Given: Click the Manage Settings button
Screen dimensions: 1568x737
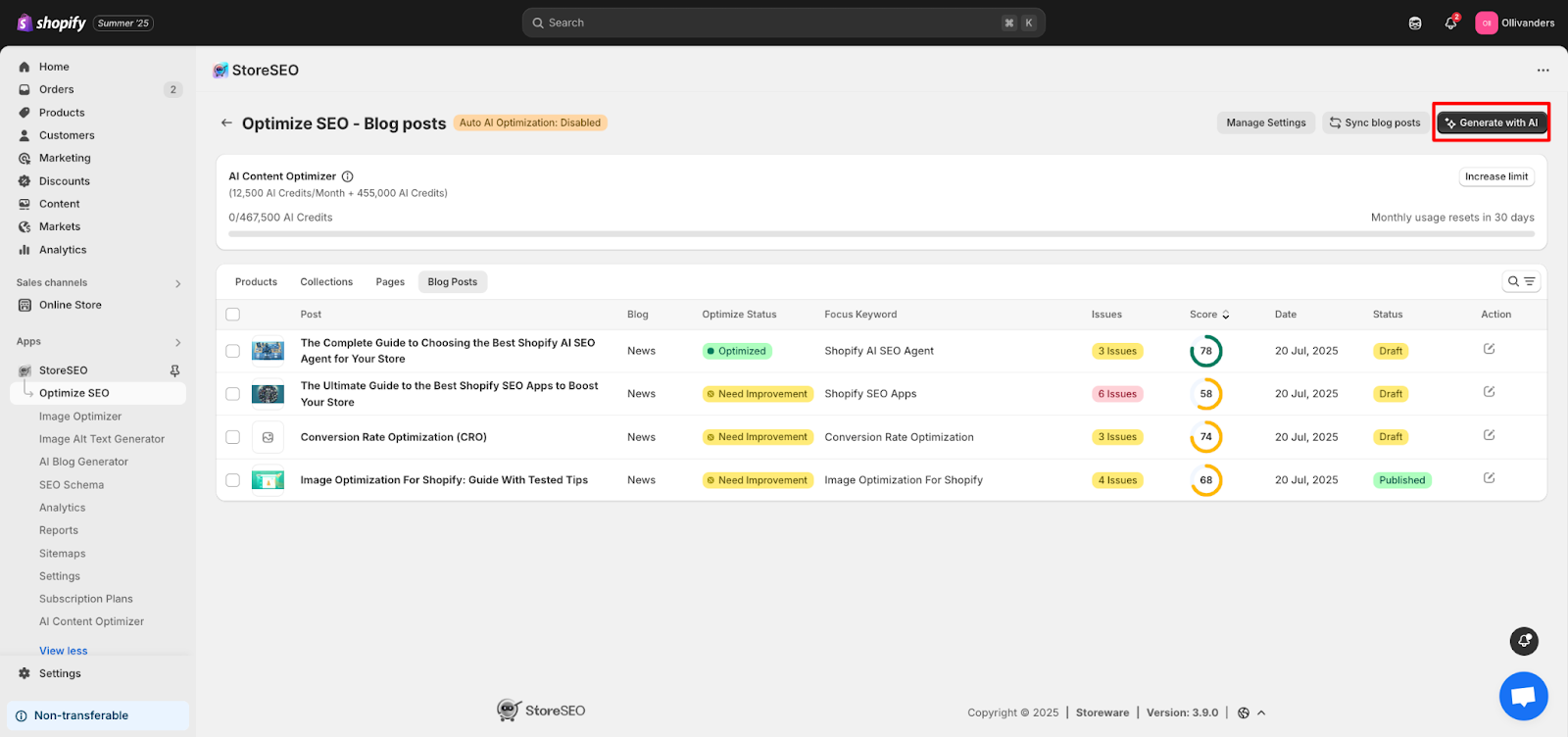Looking at the screenshot, I should coord(1266,123).
